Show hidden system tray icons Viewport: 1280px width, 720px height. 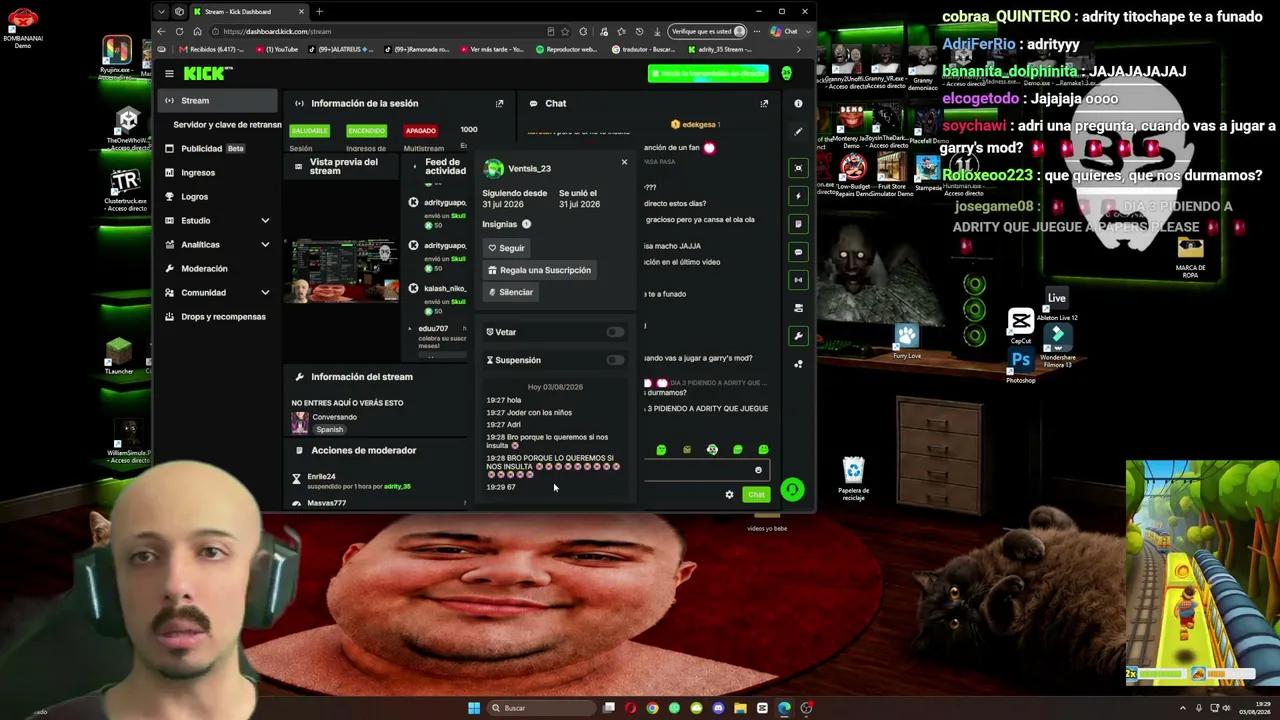[1182, 708]
